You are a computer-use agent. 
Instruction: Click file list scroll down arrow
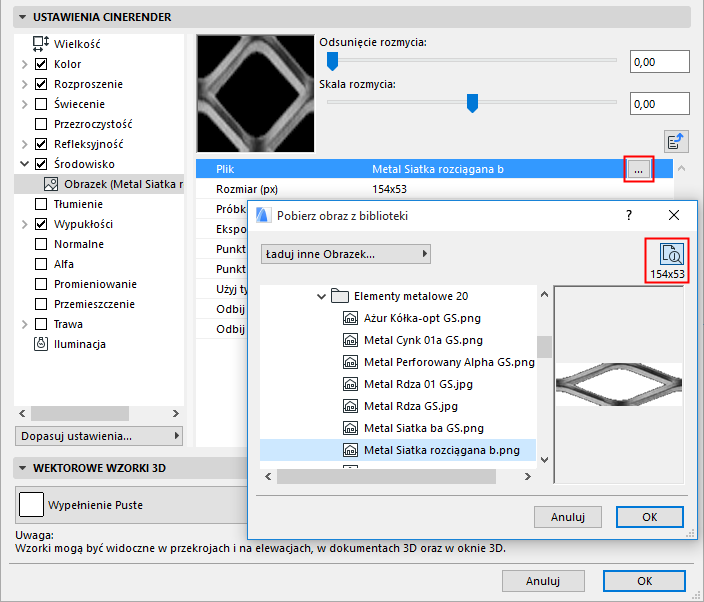[x=545, y=460]
